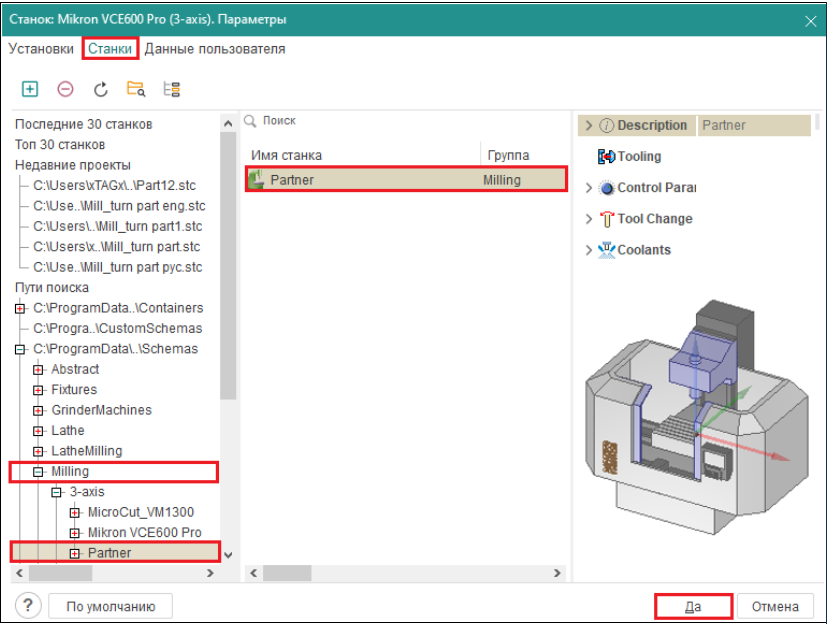Expand the Lathe folder in tree
Image resolution: width=831 pixels, height=626 pixels.
tap(38, 431)
